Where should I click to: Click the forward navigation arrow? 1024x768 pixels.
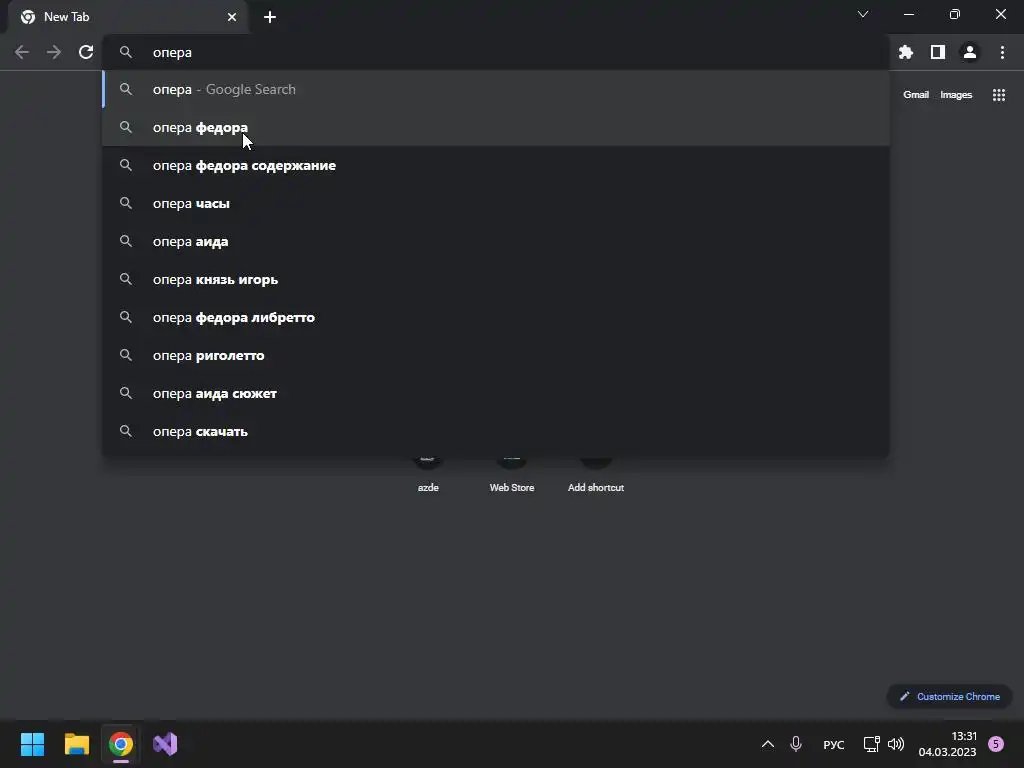click(54, 52)
